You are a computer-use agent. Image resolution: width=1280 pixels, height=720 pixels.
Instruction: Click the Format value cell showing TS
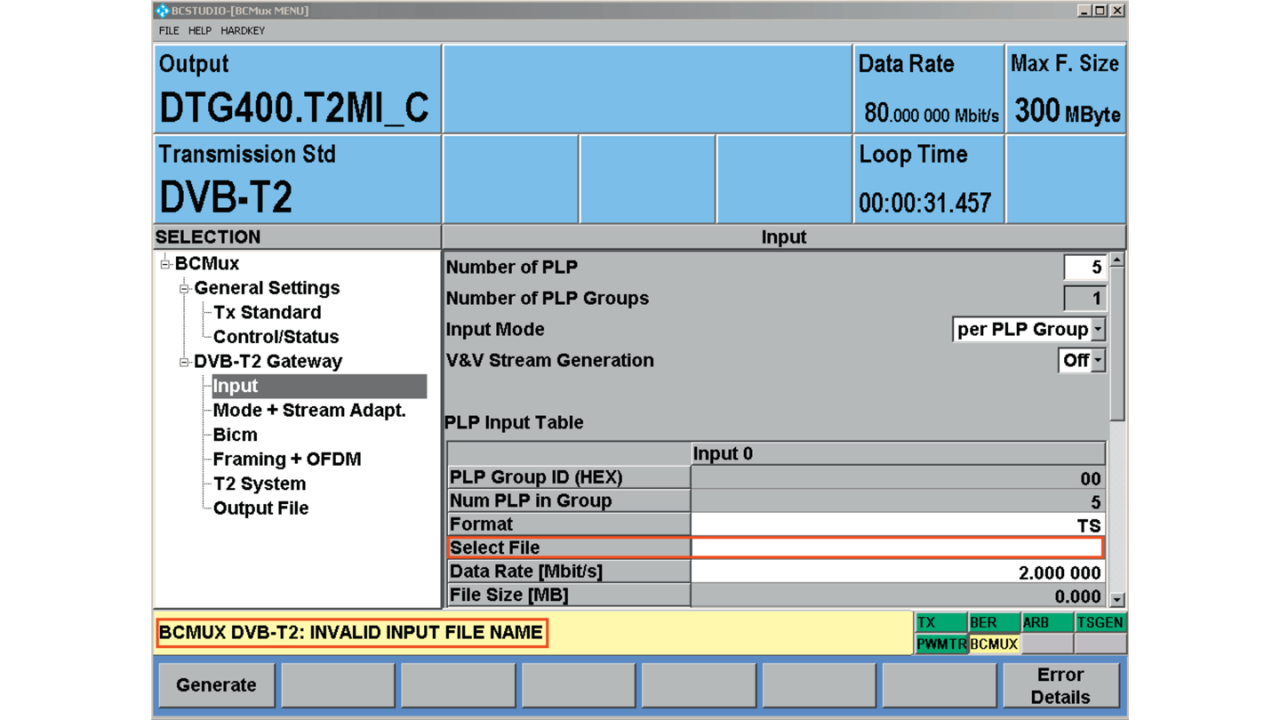898,525
